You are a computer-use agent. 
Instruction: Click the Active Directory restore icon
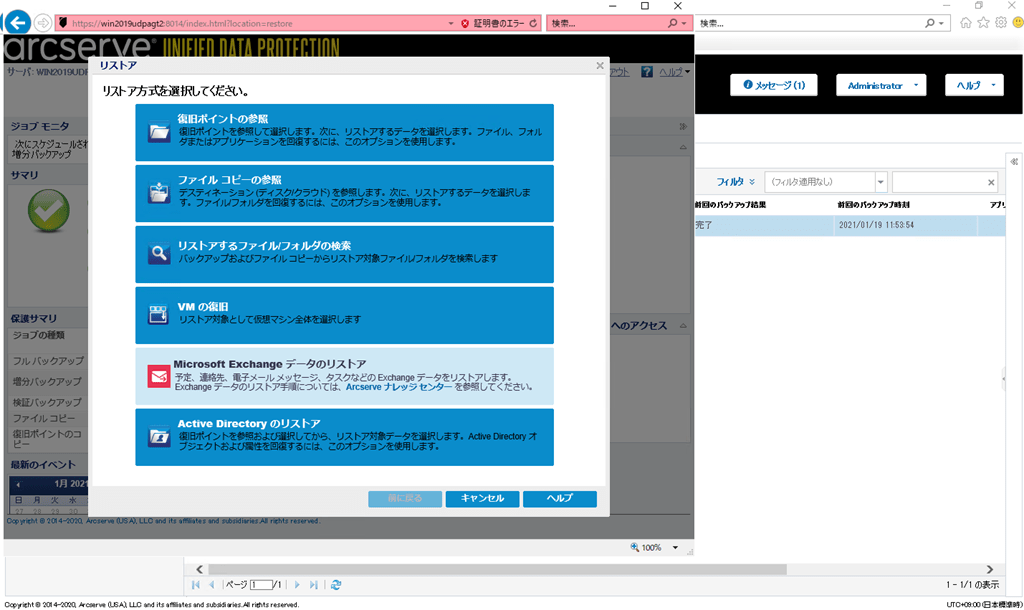pos(159,436)
